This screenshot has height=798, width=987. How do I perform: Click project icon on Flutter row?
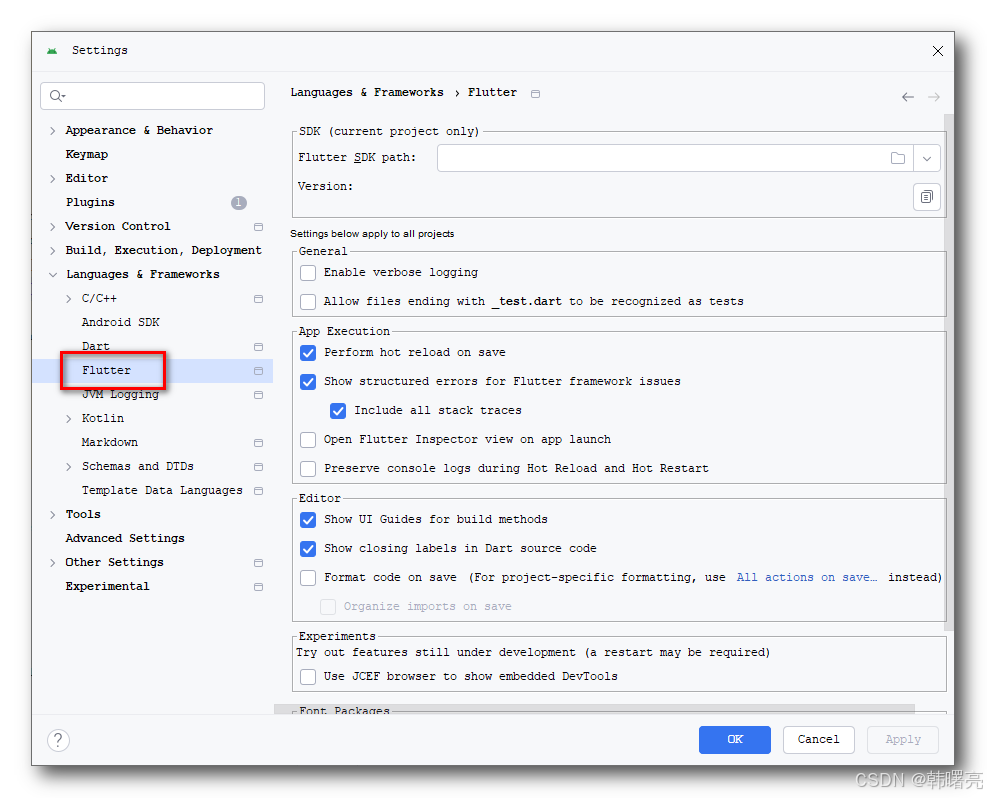click(258, 371)
